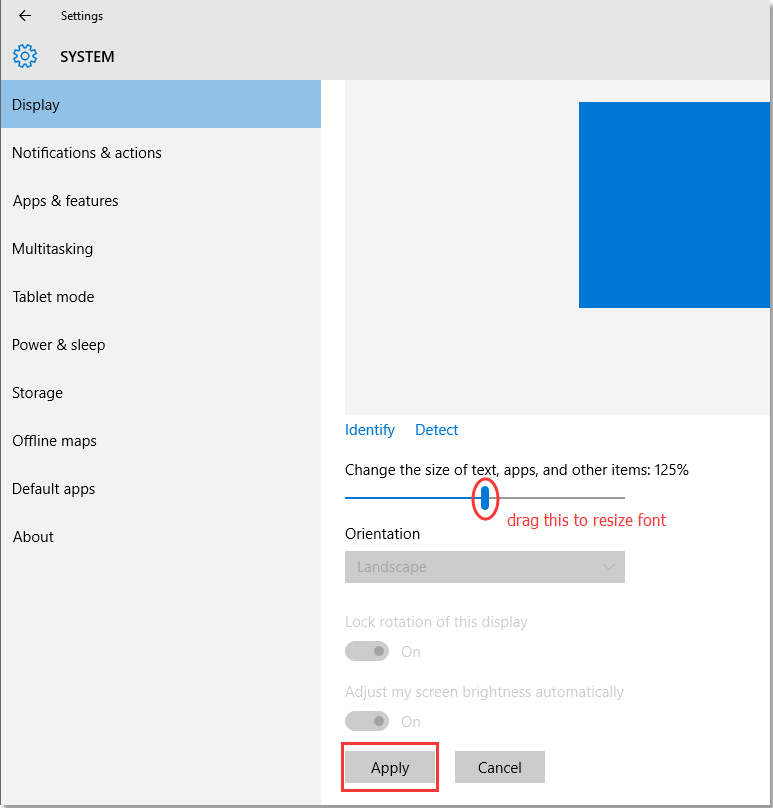This screenshot has height=808, width=773.
Task: Click the text size slider handle
Action: tap(484, 498)
